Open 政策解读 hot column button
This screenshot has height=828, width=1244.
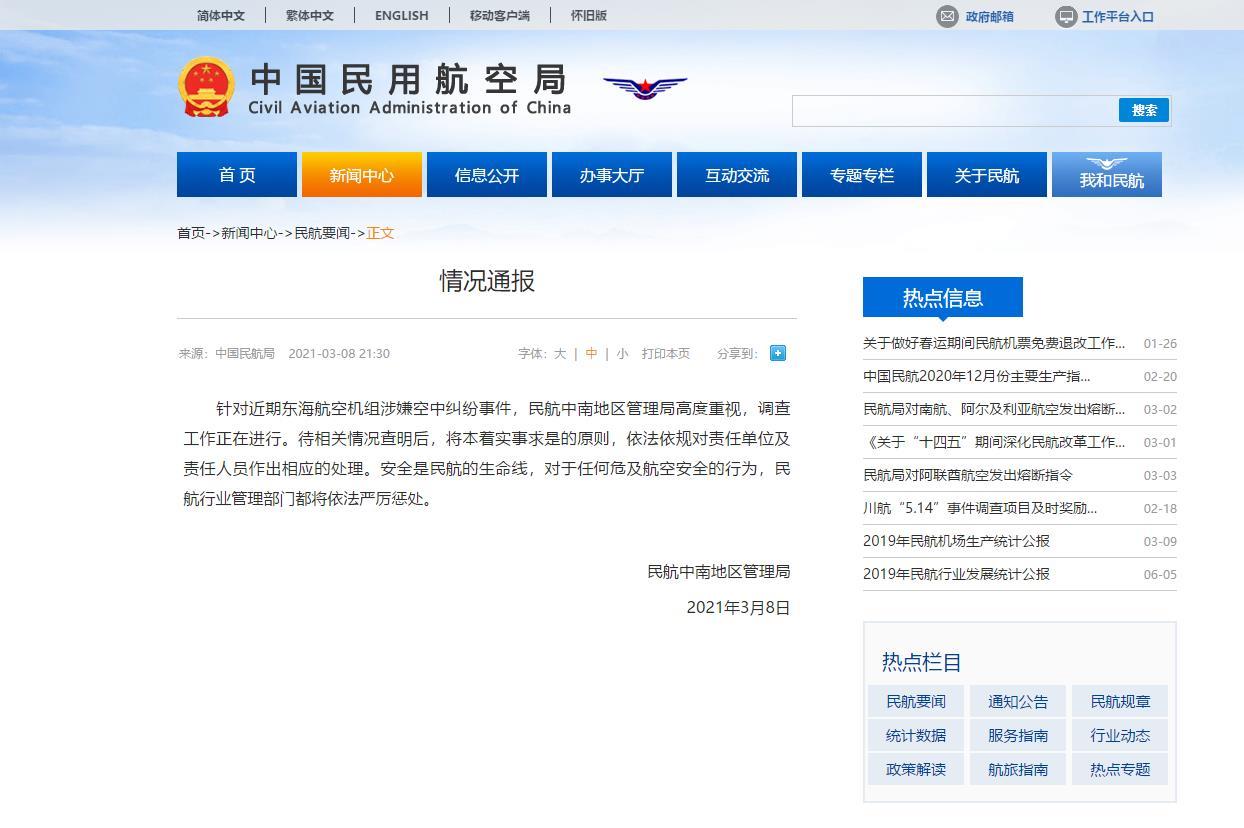tap(916, 769)
